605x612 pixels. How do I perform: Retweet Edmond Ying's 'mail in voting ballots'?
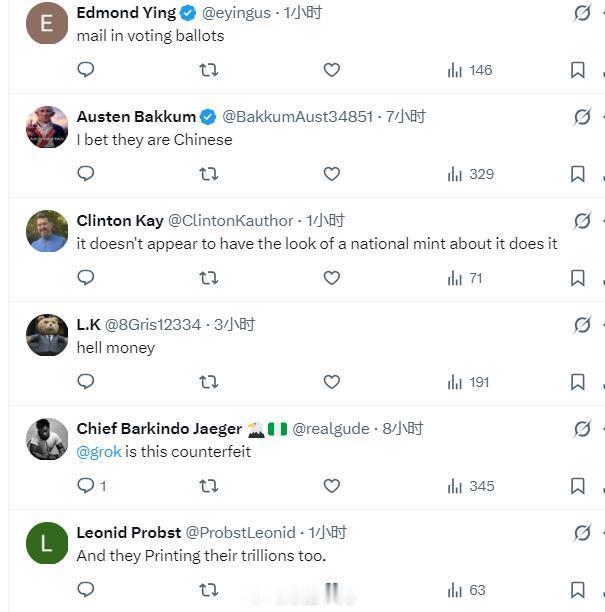tap(208, 70)
